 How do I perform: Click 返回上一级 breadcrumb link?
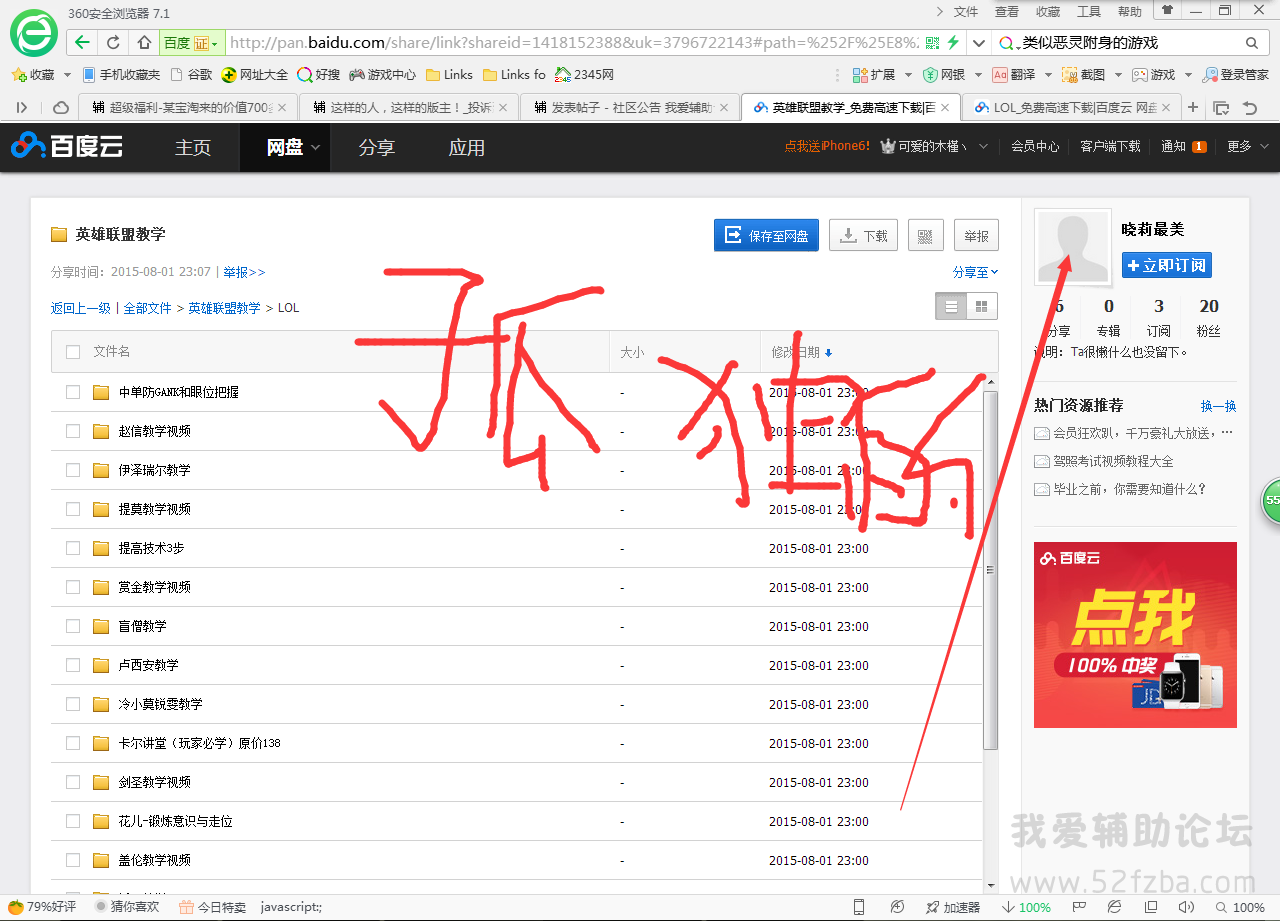pyautogui.click(x=80, y=308)
